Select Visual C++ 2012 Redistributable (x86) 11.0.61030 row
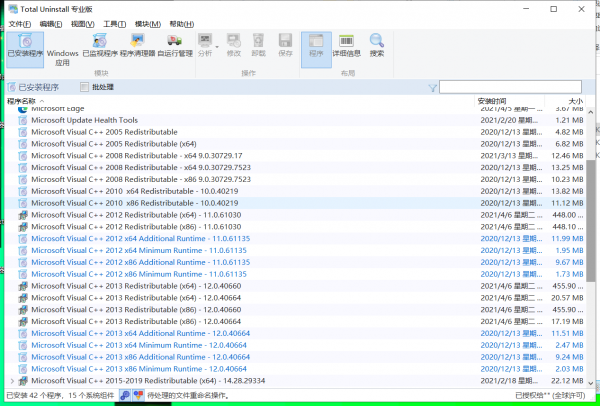600x406 pixels. pos(295,227)
